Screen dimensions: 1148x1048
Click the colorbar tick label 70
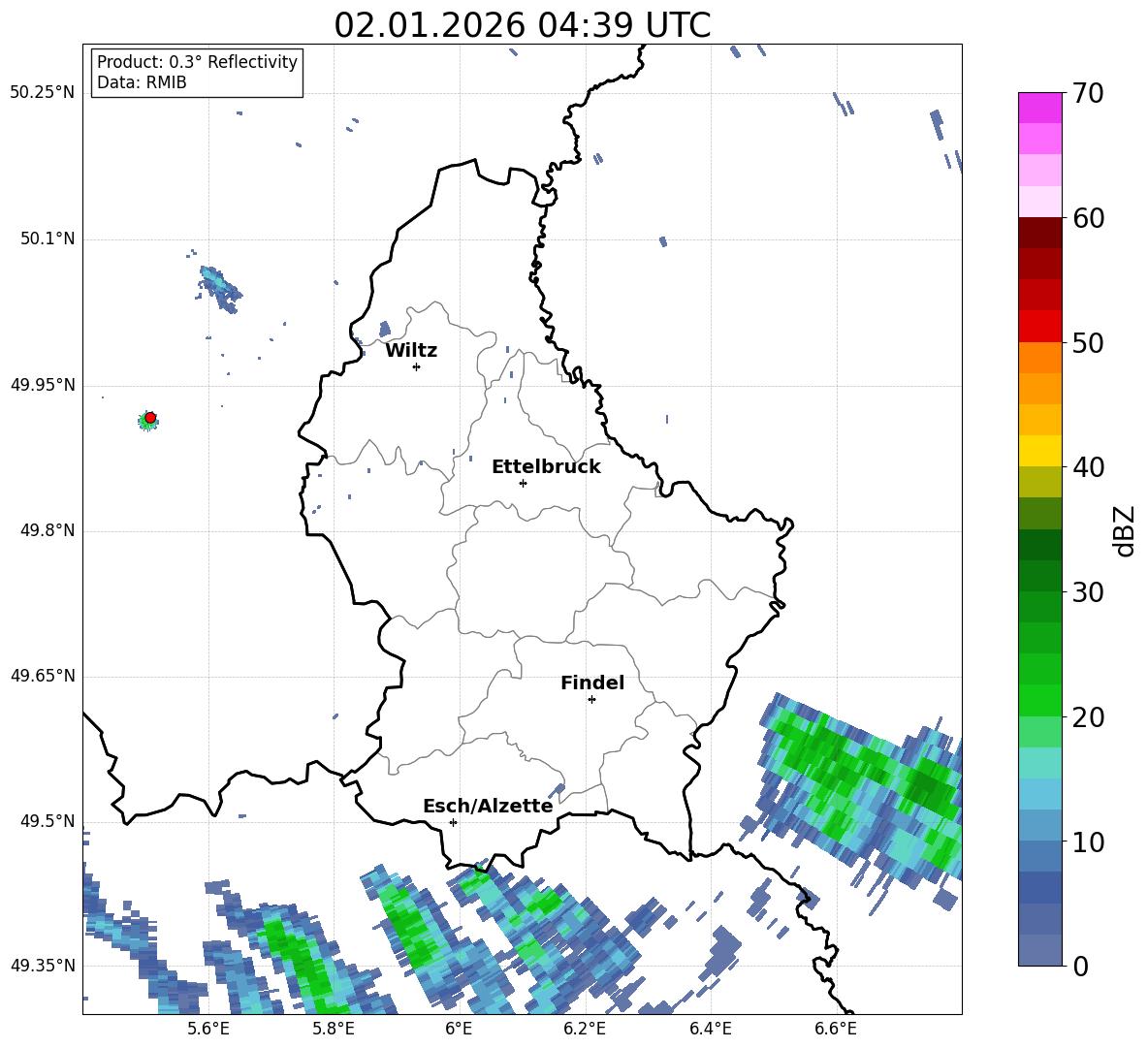click(1088, 93)
